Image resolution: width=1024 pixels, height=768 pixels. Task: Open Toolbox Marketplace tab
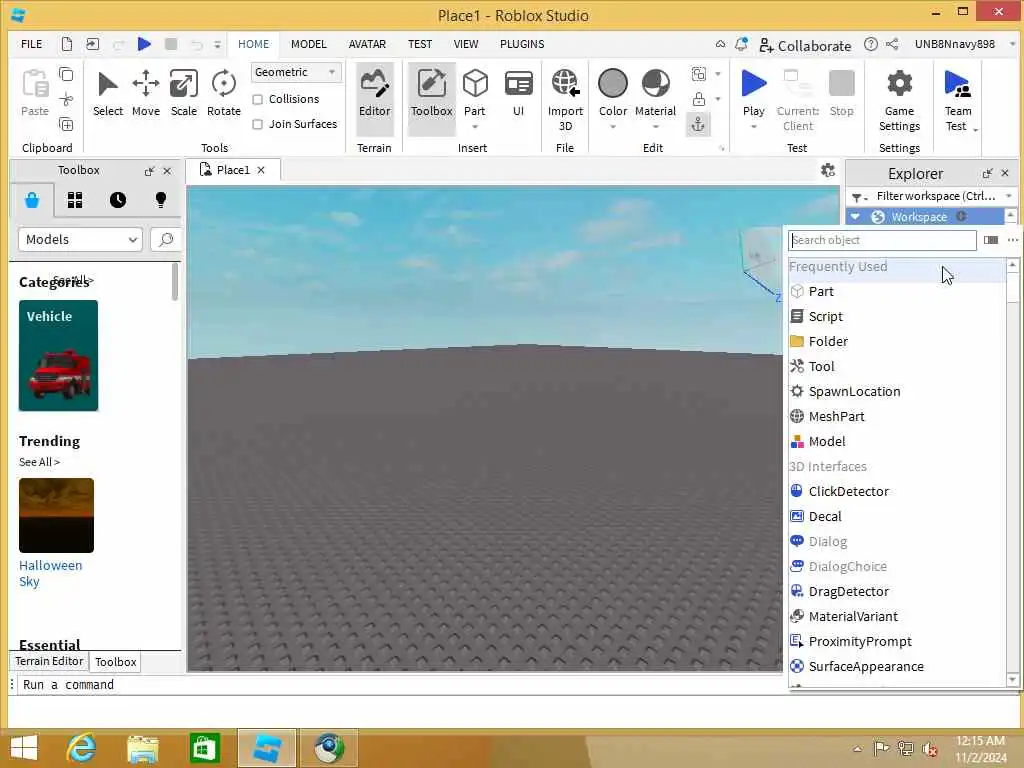[x=31, y=200]
